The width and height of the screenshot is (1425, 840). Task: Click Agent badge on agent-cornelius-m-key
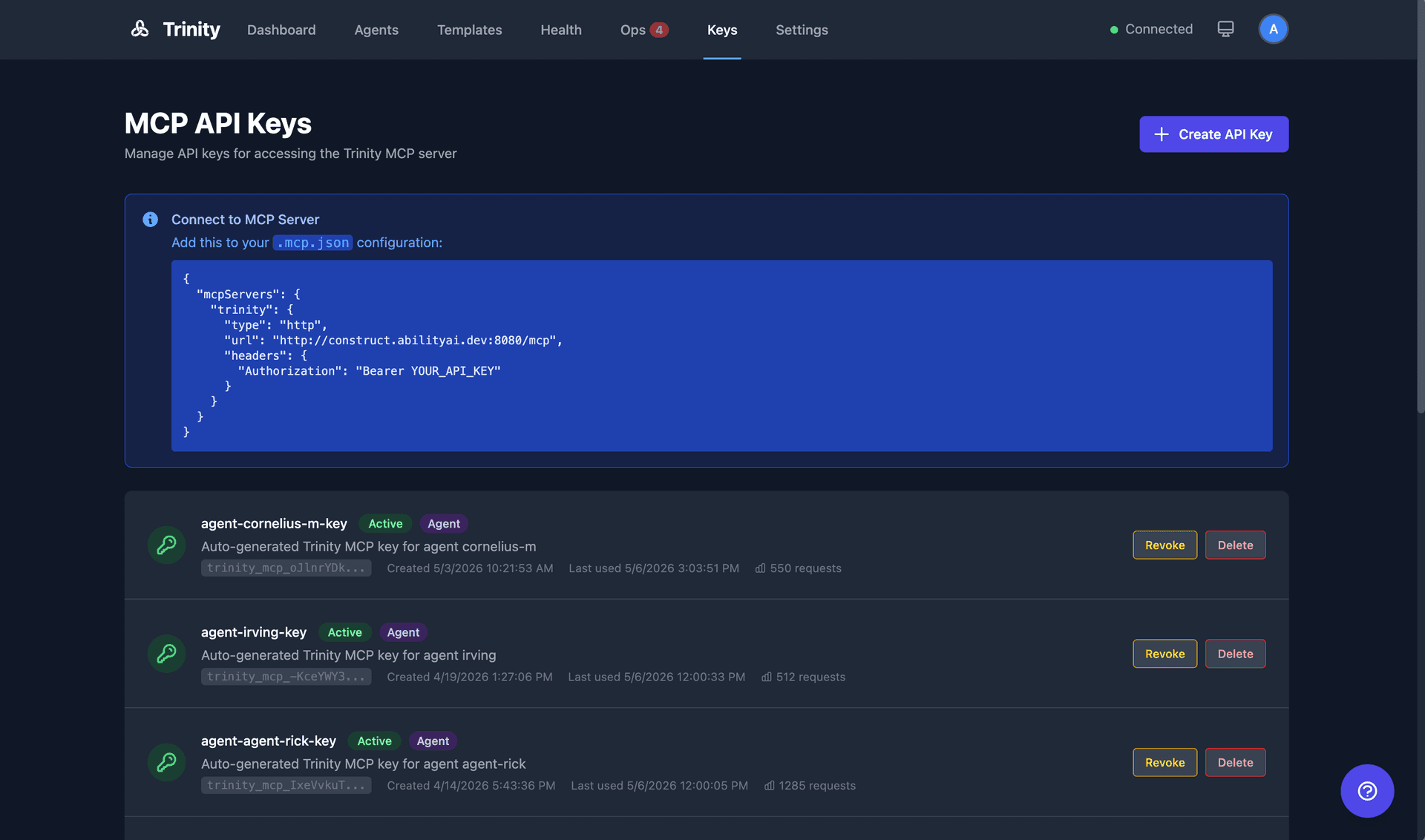pyautogui.click(x=444, y=524)
